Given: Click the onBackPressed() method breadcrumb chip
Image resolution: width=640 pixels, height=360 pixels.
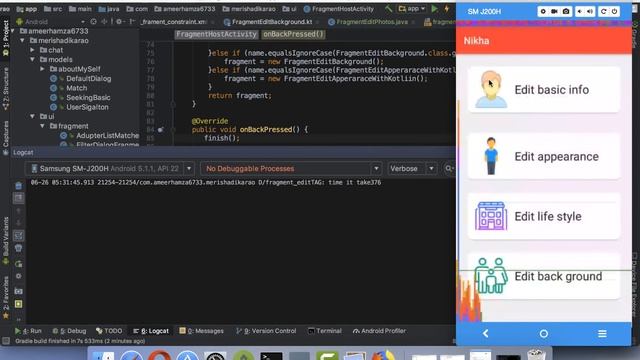Looking at the screenshot, I should click(x=293, y=34).
